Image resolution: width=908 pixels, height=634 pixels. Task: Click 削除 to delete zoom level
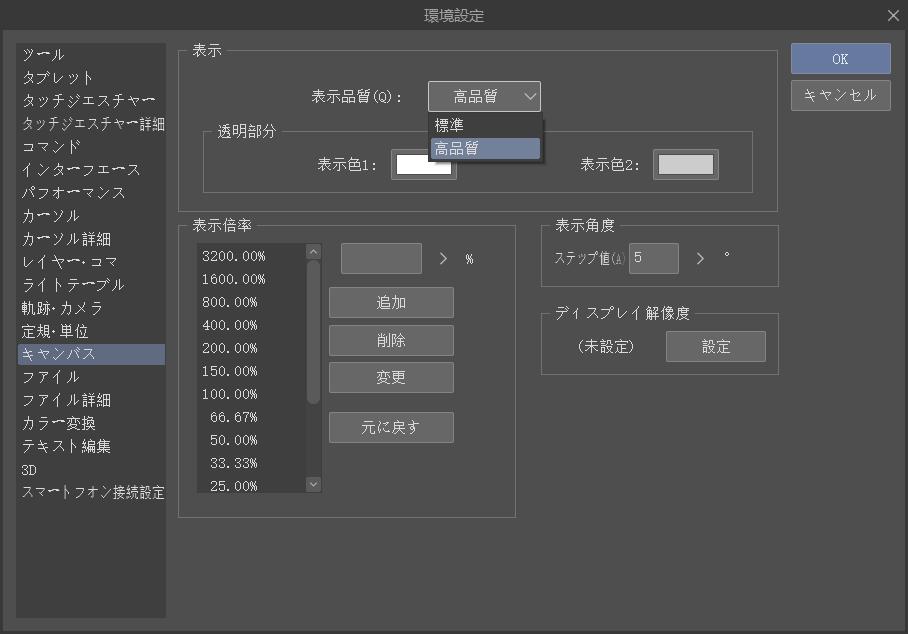[391, 340]
